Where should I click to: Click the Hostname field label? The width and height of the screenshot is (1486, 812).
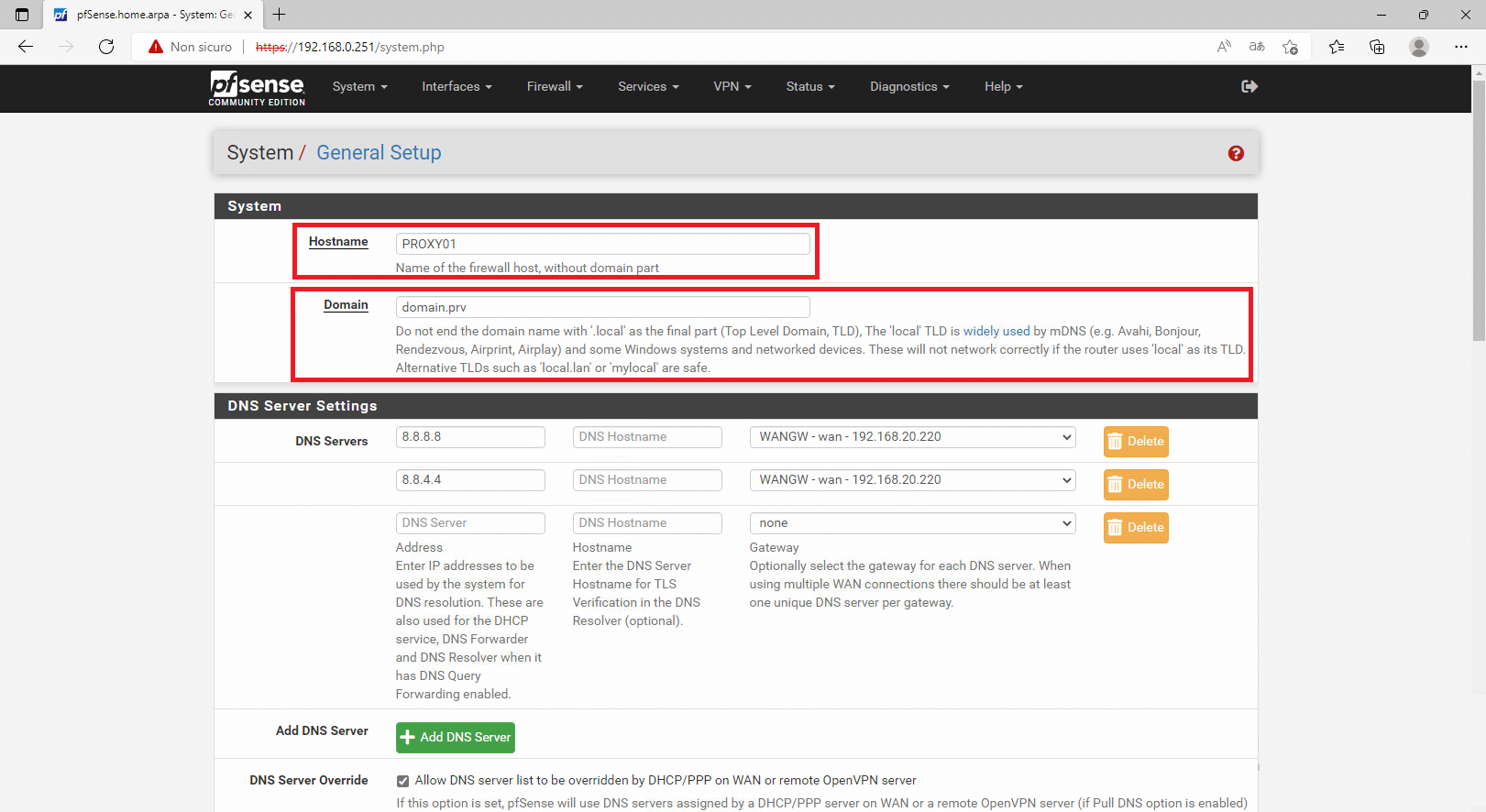338,242
